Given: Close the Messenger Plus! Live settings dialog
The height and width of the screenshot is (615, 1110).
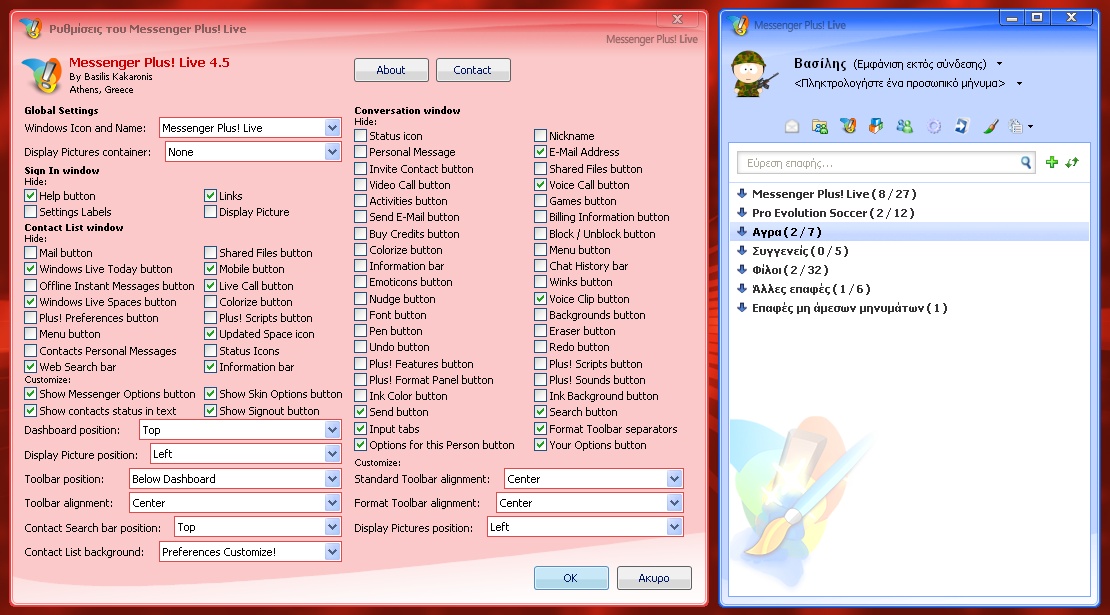Looking at the screenshot, I should point(677,19).
